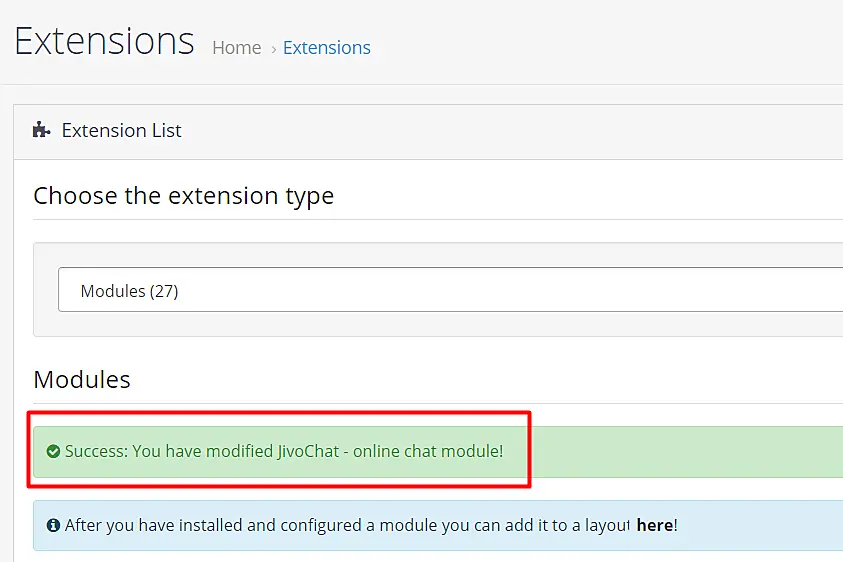Follow the bold "here" layout link
Image resolution: width=843 pixels, height=562 pixels.
coord(654,525)
